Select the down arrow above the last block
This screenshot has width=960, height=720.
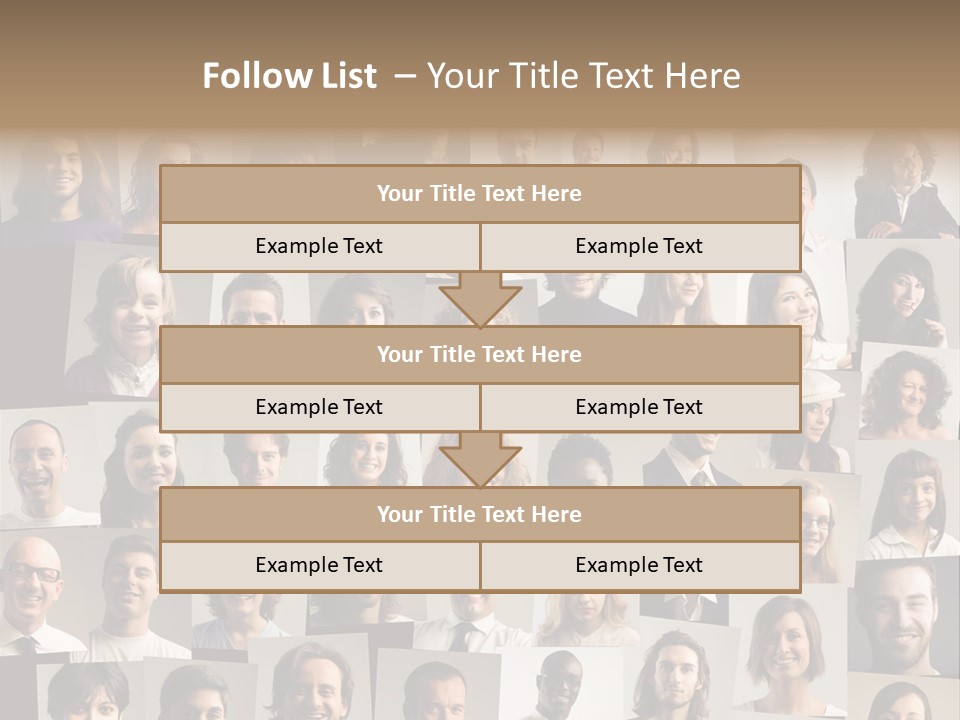pyautogui.click(x=480, y=460)
